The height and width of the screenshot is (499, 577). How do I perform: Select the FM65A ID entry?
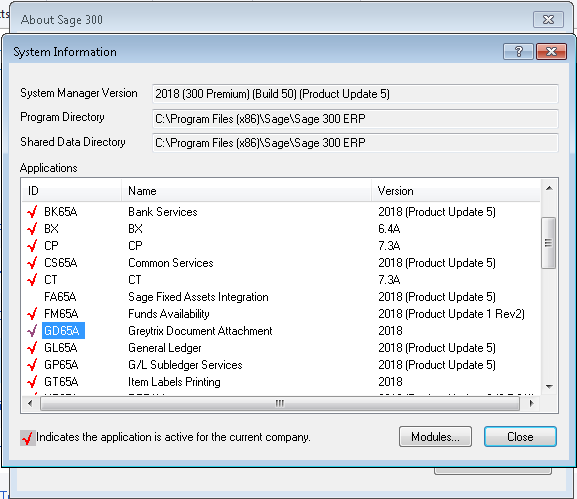click(61, 314)
